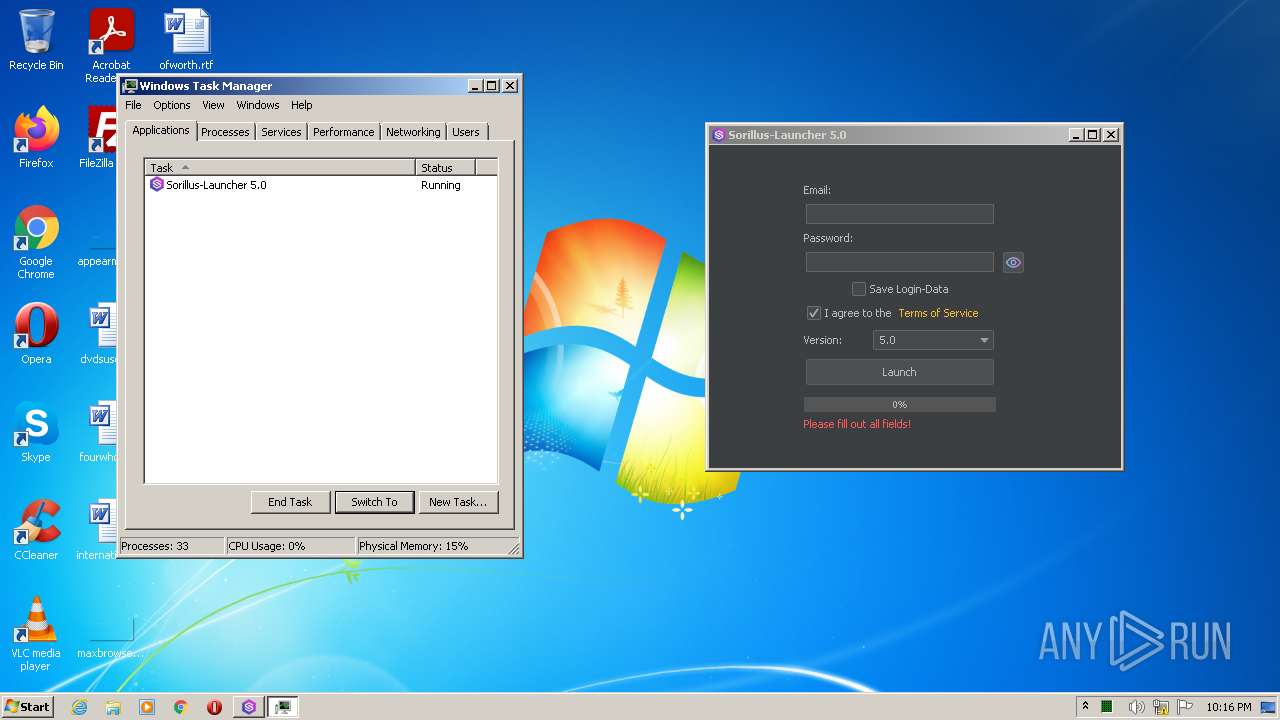Maximize the Sorillus-Launcher window

tap(1092, 135)
